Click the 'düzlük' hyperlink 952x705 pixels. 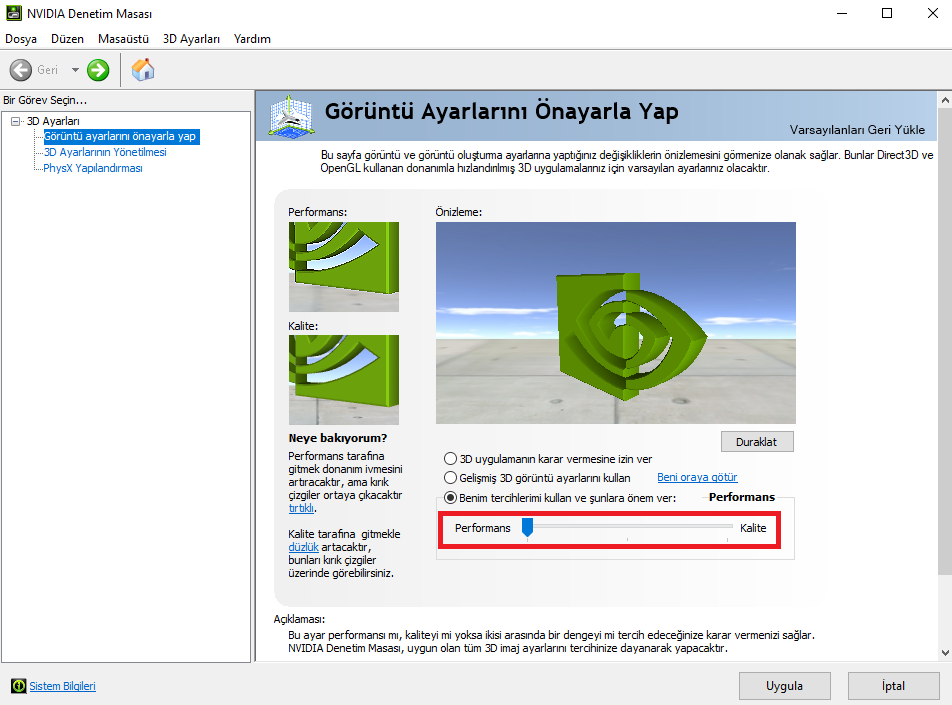(x=303, y=547)
